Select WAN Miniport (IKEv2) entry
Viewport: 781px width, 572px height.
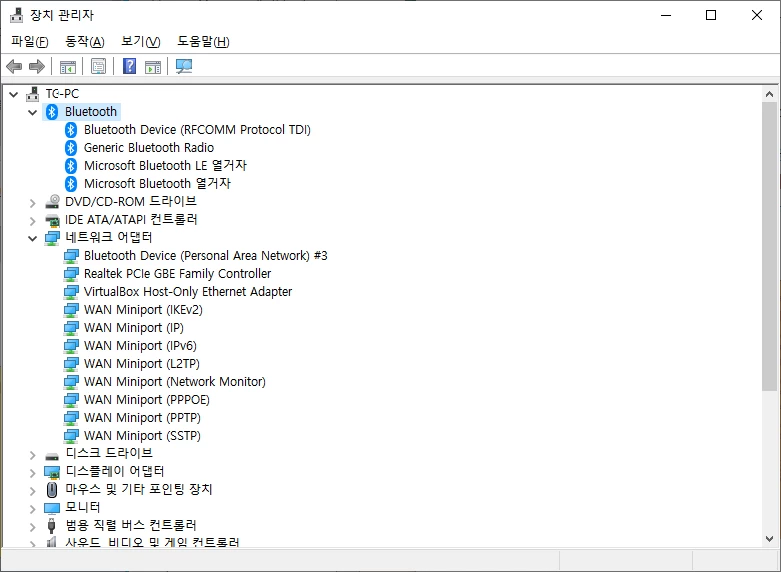pos(143,309)
